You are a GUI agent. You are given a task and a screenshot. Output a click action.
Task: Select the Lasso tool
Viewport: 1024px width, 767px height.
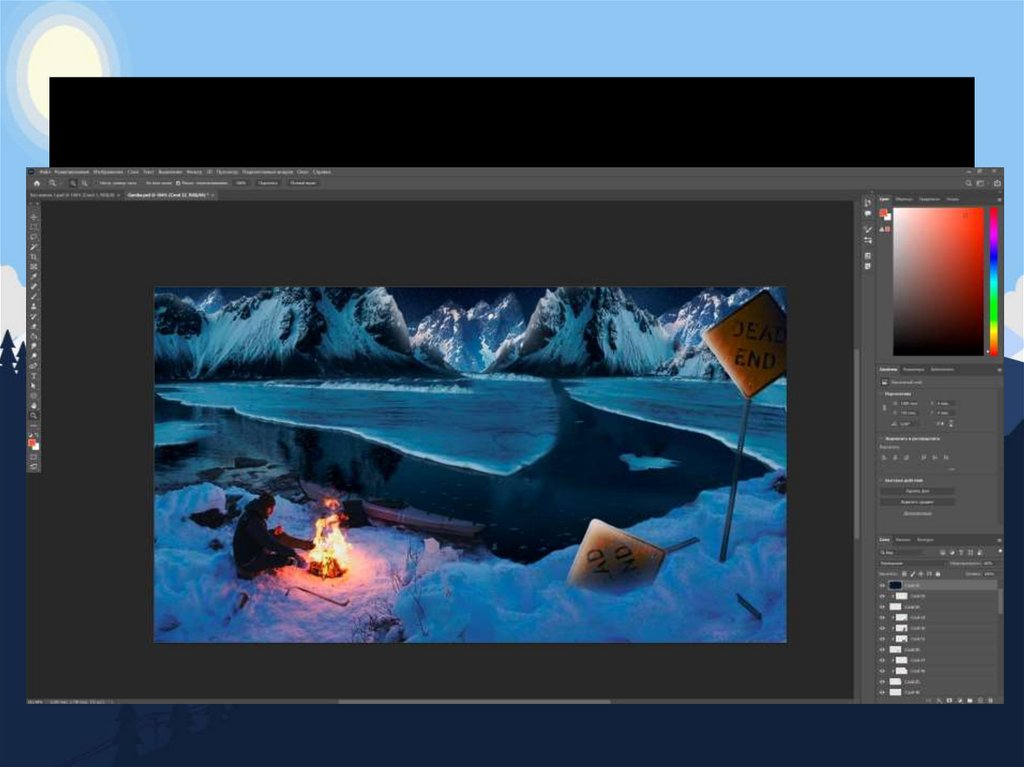34,237
